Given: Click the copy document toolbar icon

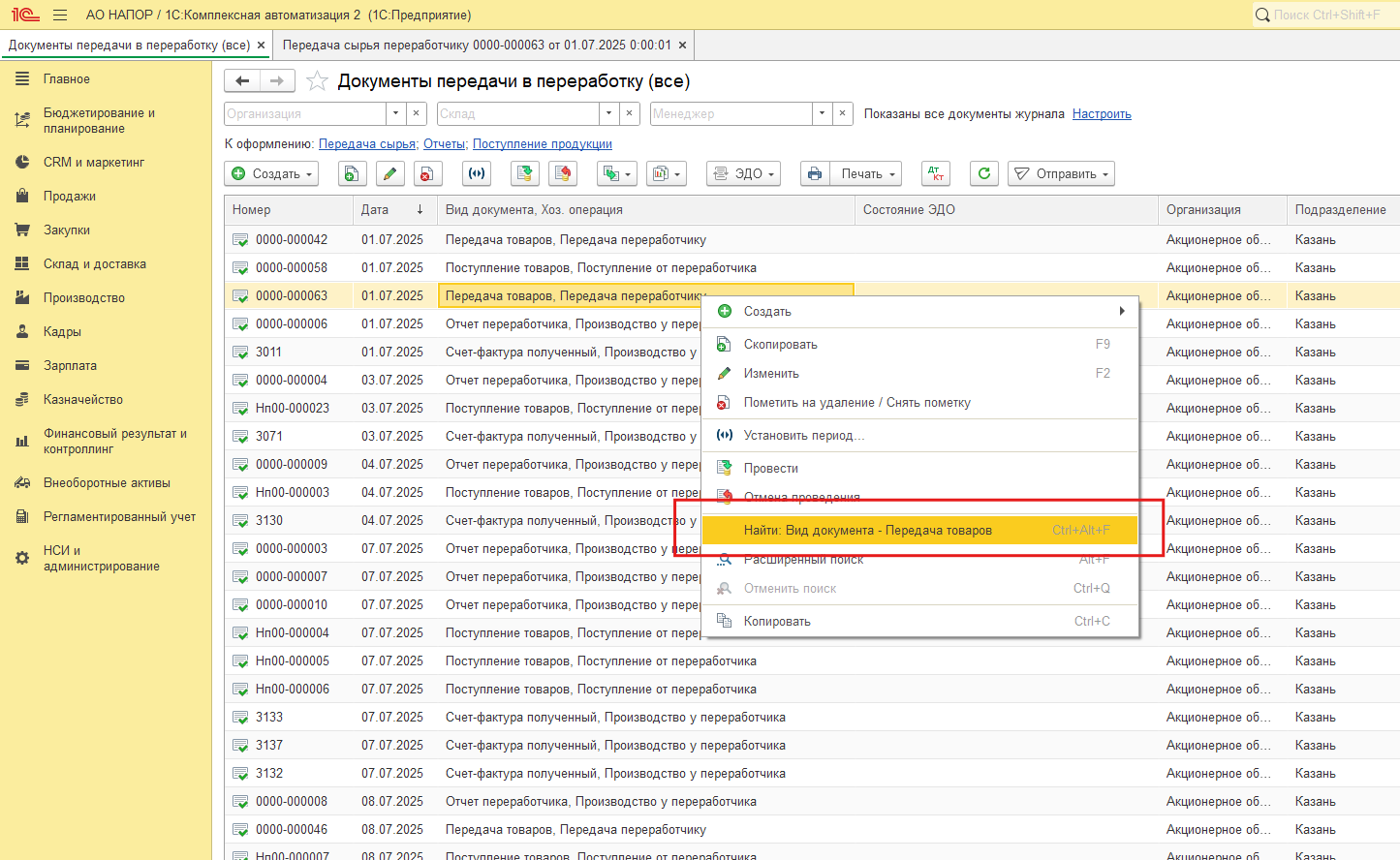Looking at the screenshot, I should pos(351,174).
